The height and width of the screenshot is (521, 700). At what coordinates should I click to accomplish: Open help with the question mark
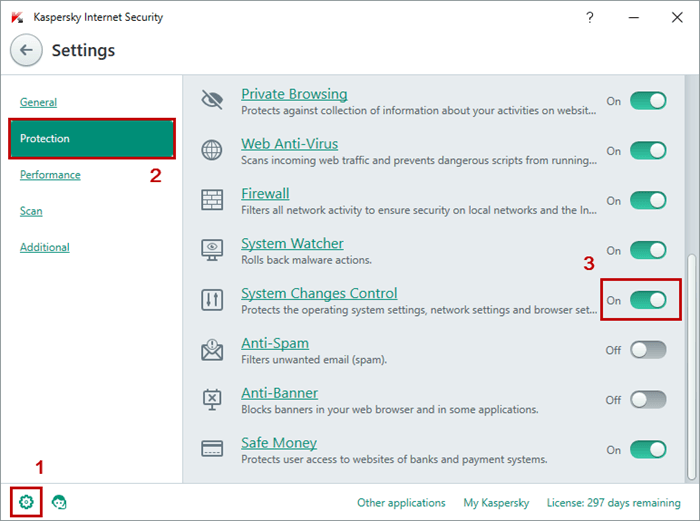pos(590,17)
